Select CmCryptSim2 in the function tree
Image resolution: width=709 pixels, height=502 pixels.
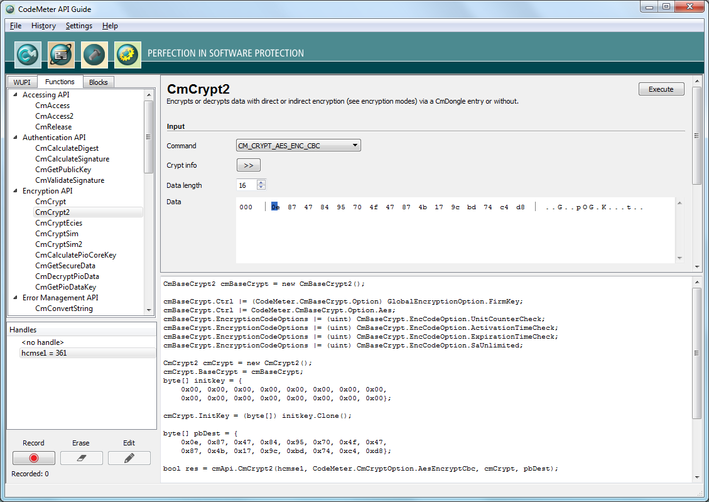pyautogui.click(x=59, y=244)
